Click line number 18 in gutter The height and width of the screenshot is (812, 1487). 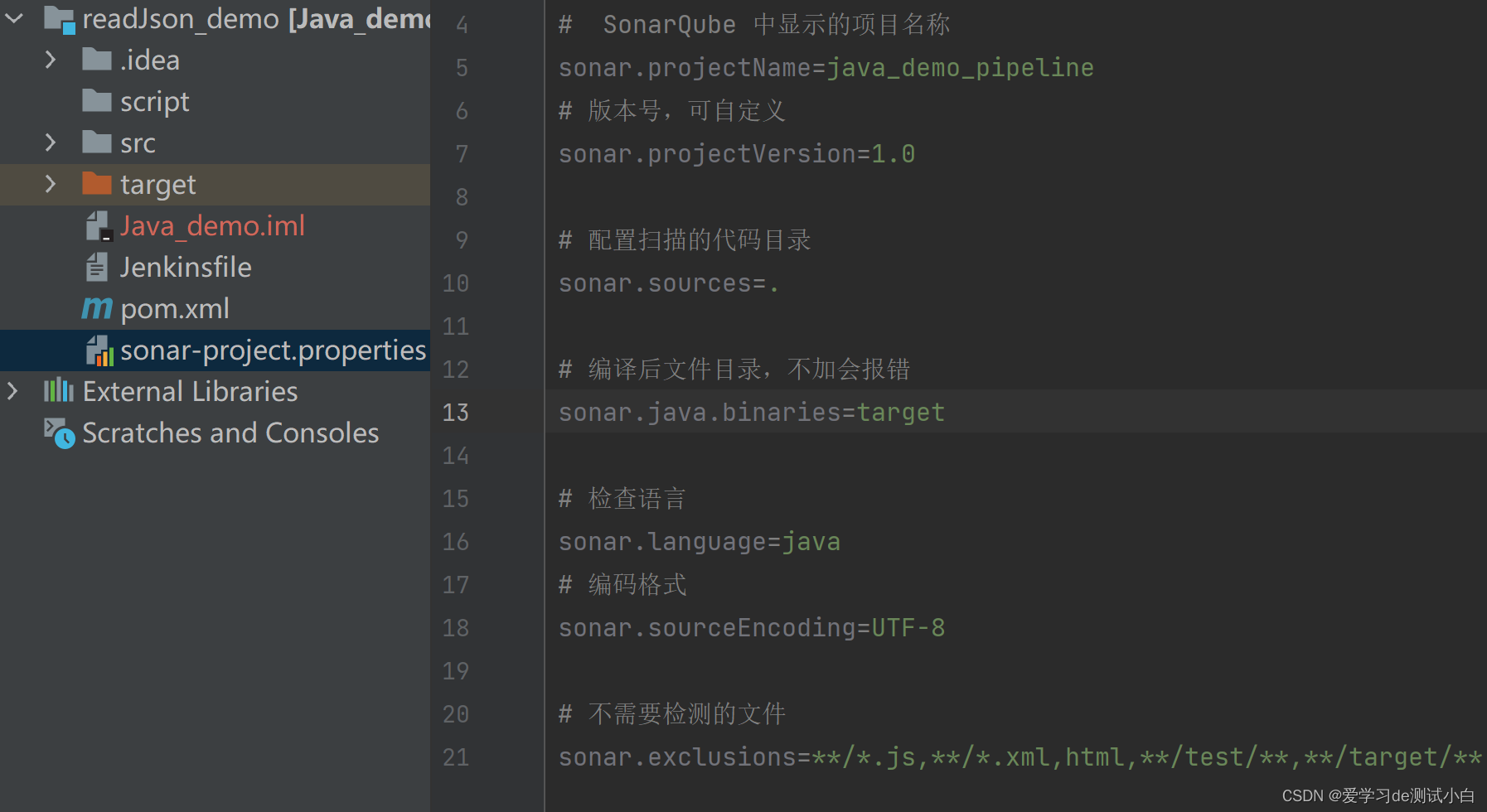456,628
